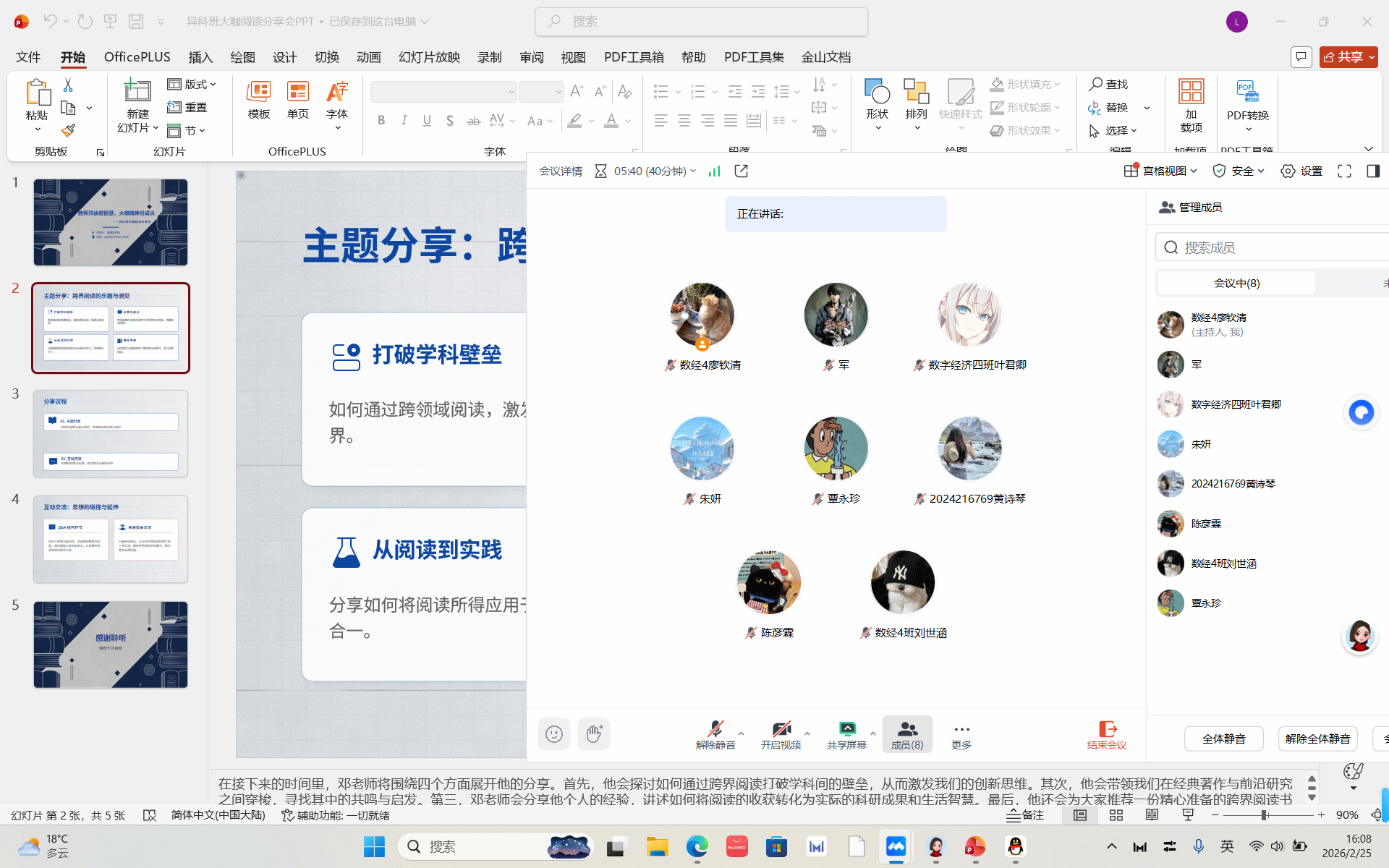Open the font size combo box
This screenshot has width=1389, height=868.
click(x=541, y=92)
